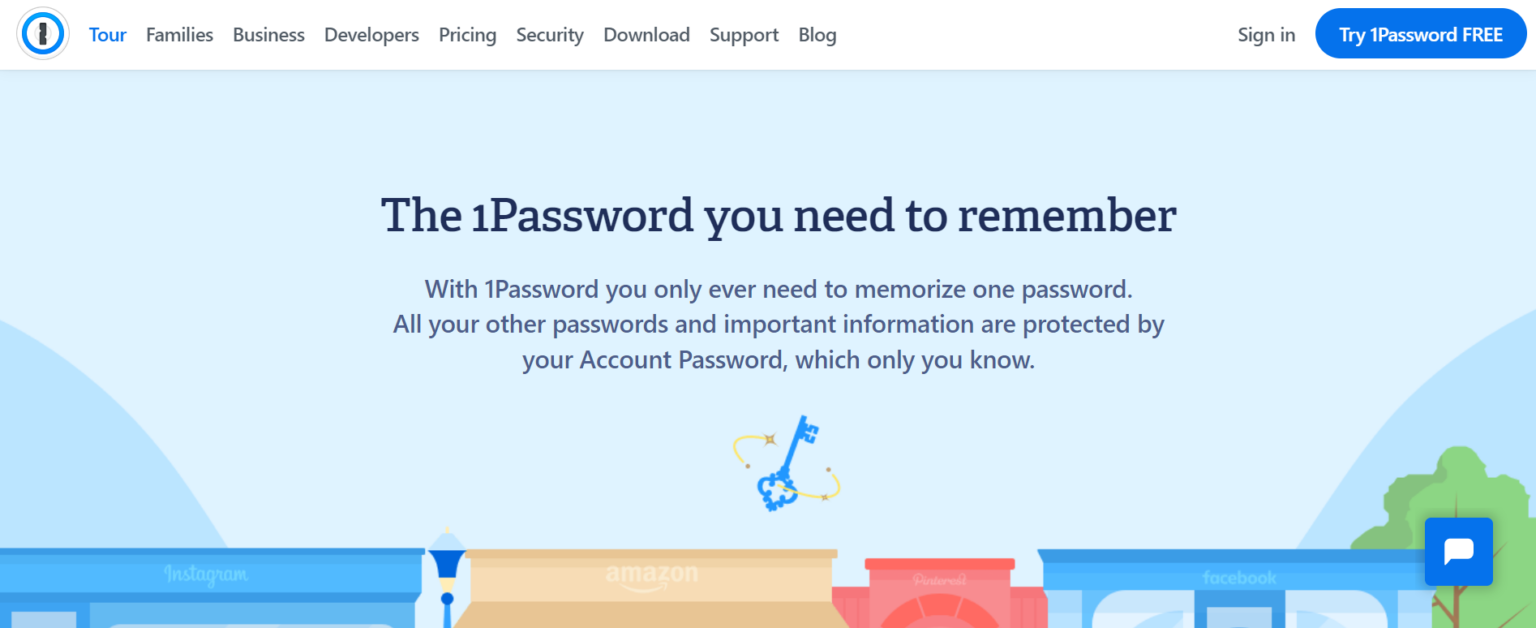Open the 1Password Blog
The width and height of the screenshot is (1536, 628).
pyautogui.click(x=817, y=34)
